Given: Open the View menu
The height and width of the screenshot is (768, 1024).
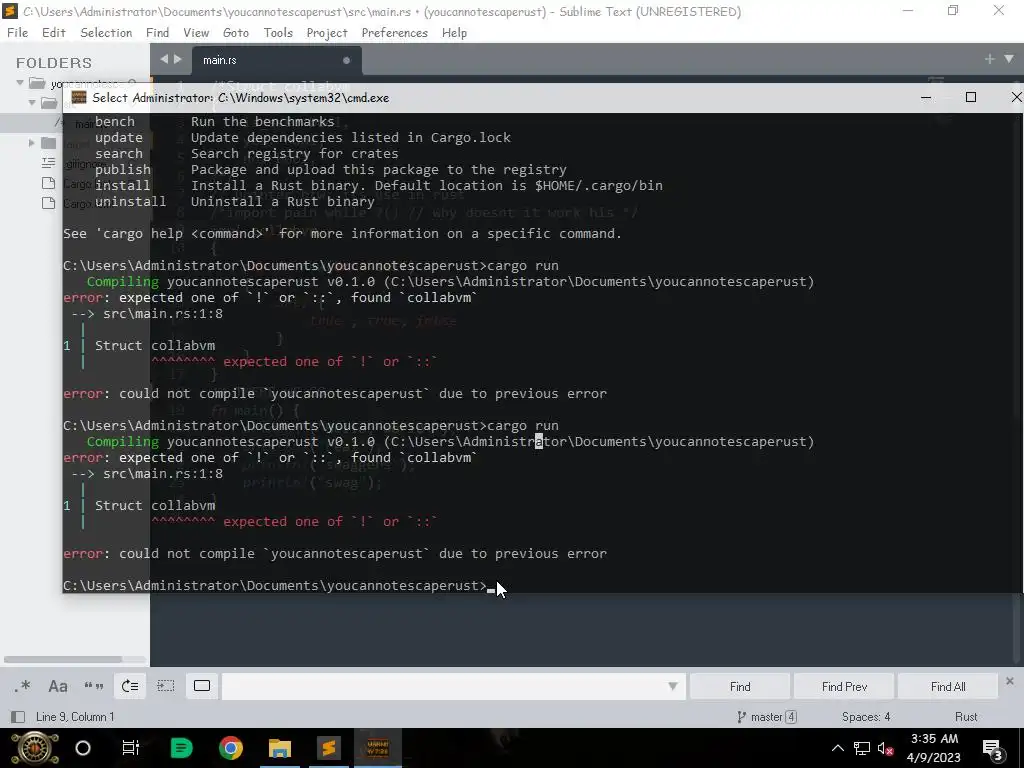Looking at the screenshot, I should [x=196, y=33].
